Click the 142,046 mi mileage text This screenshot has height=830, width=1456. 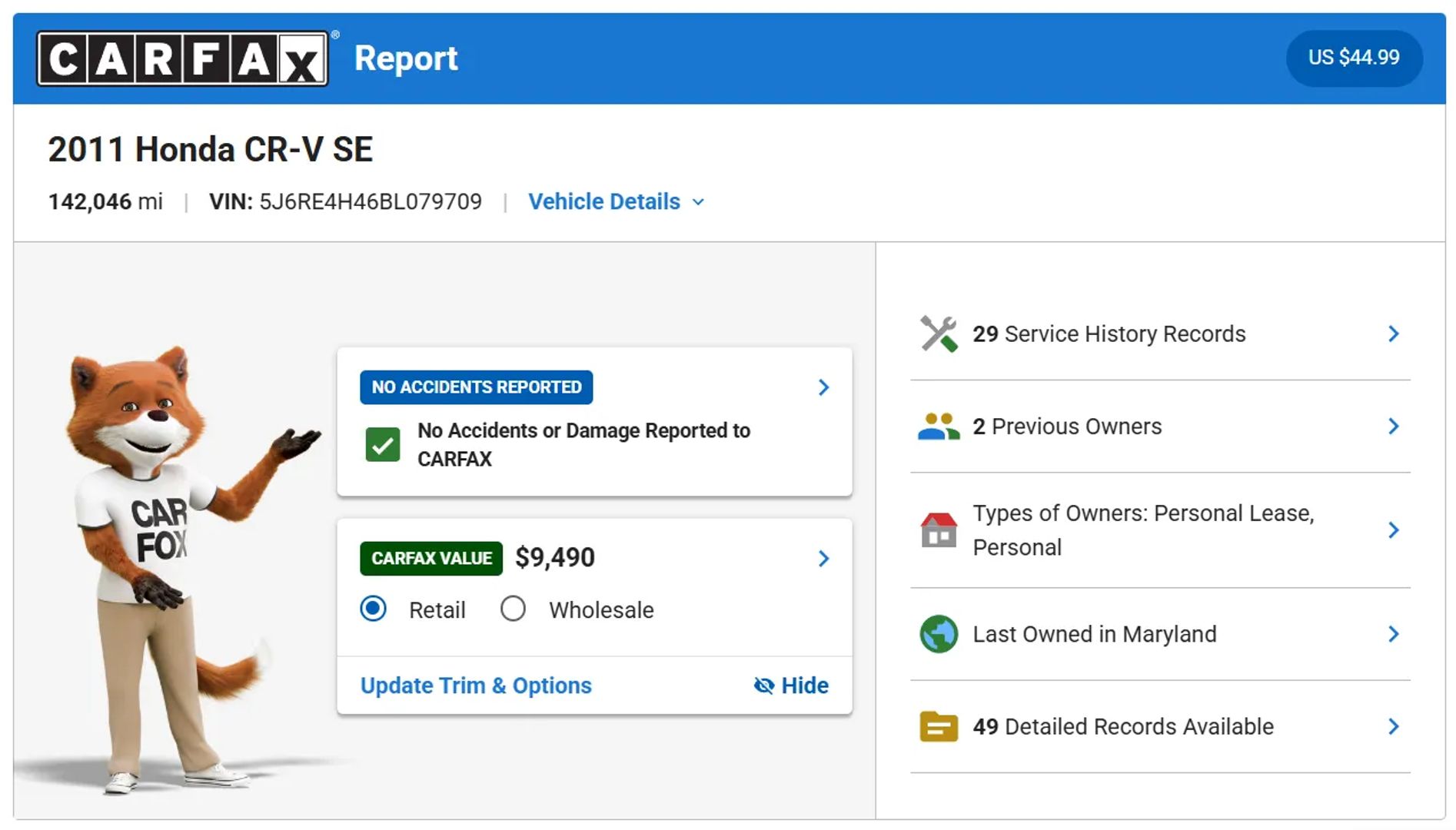tap(105, 201)
